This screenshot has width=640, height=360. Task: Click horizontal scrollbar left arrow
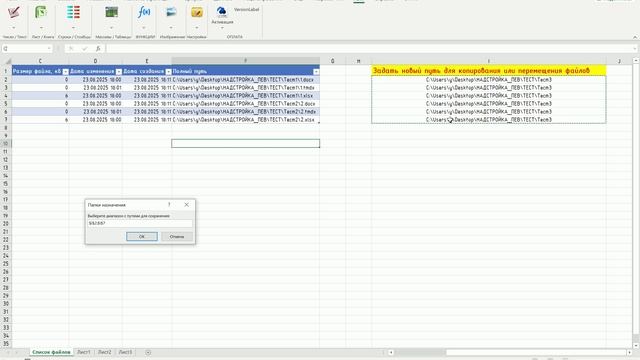tap(391, 352)
